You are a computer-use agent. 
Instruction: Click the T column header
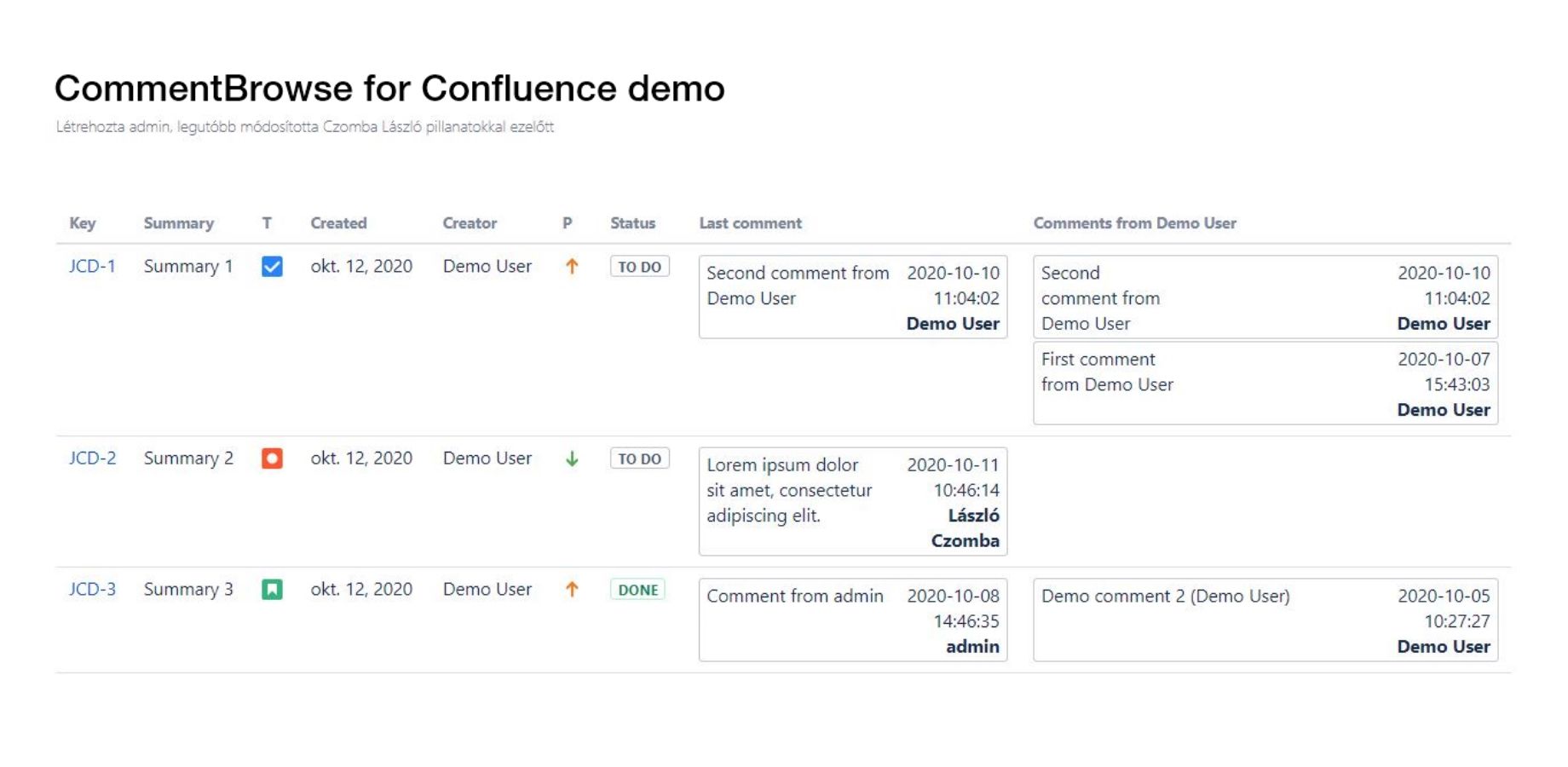tap(267, 223)
